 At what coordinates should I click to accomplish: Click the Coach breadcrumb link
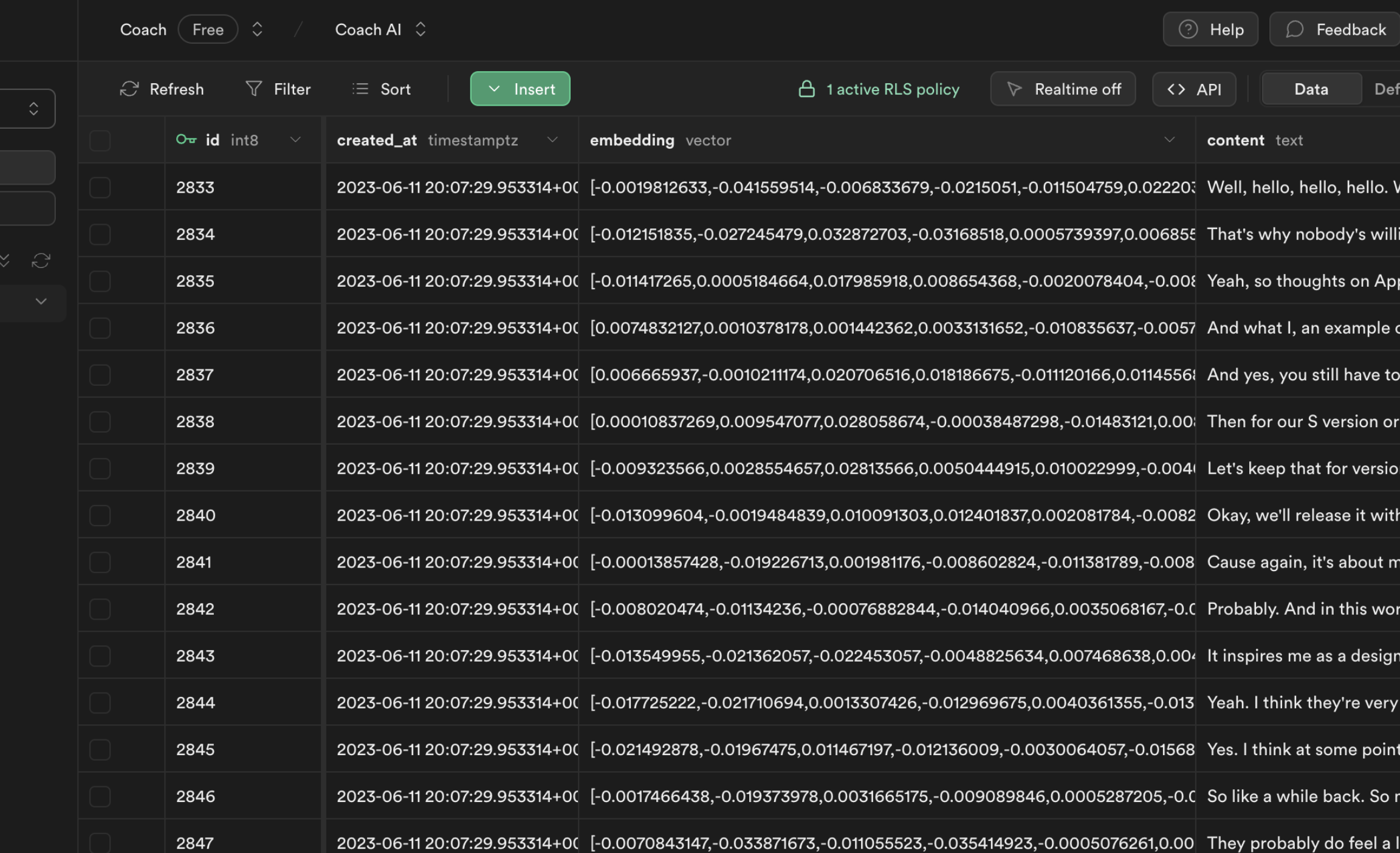[x=143, y=29]
